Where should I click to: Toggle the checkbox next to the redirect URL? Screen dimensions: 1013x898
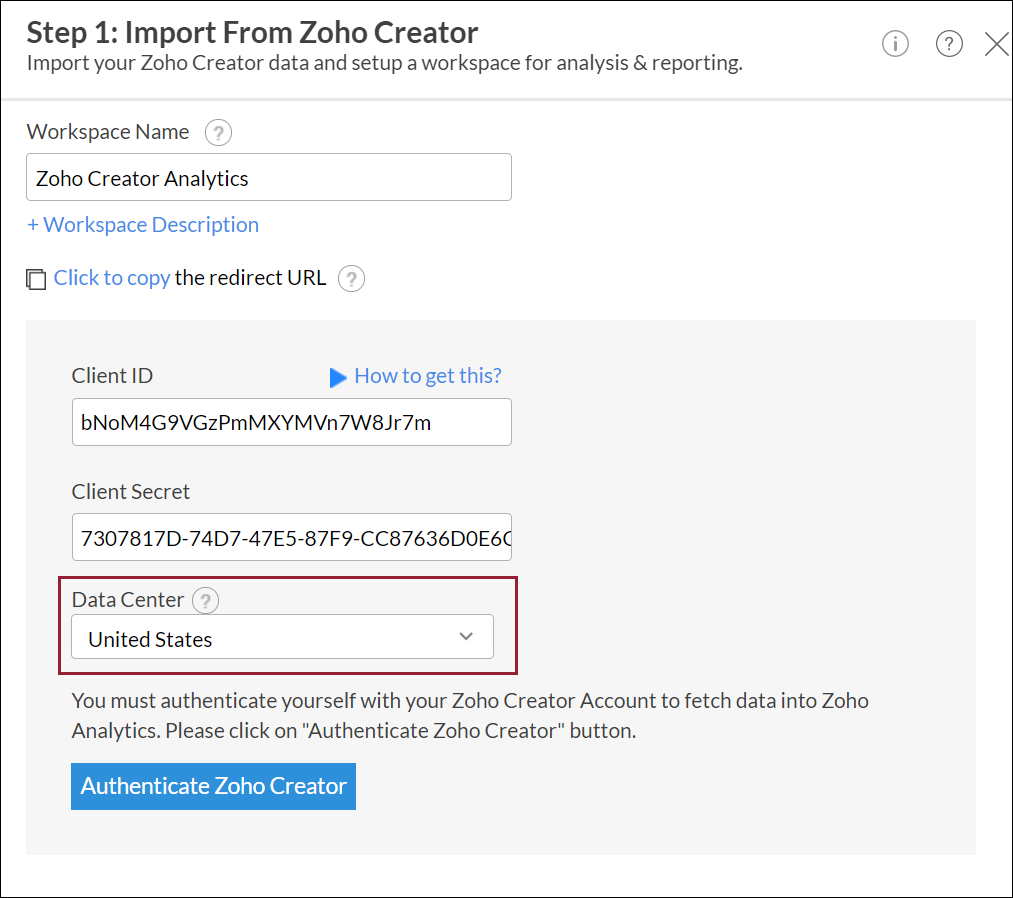click(x=36, y=279)
